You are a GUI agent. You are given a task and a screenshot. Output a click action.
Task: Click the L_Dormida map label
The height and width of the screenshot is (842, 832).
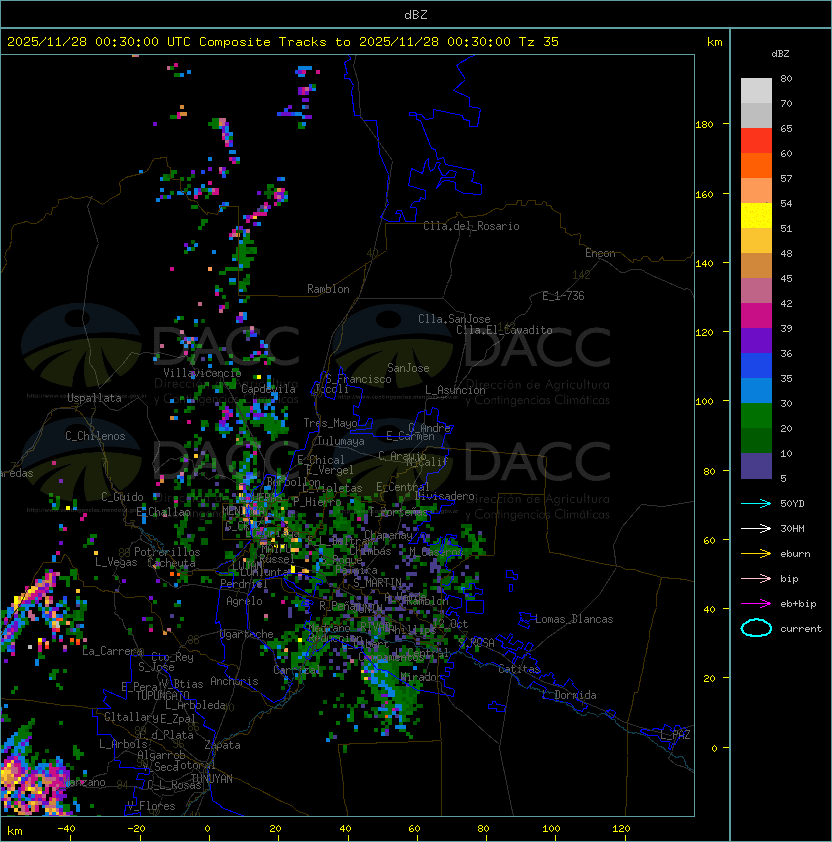pyautogui.click(x=569, y=695)
